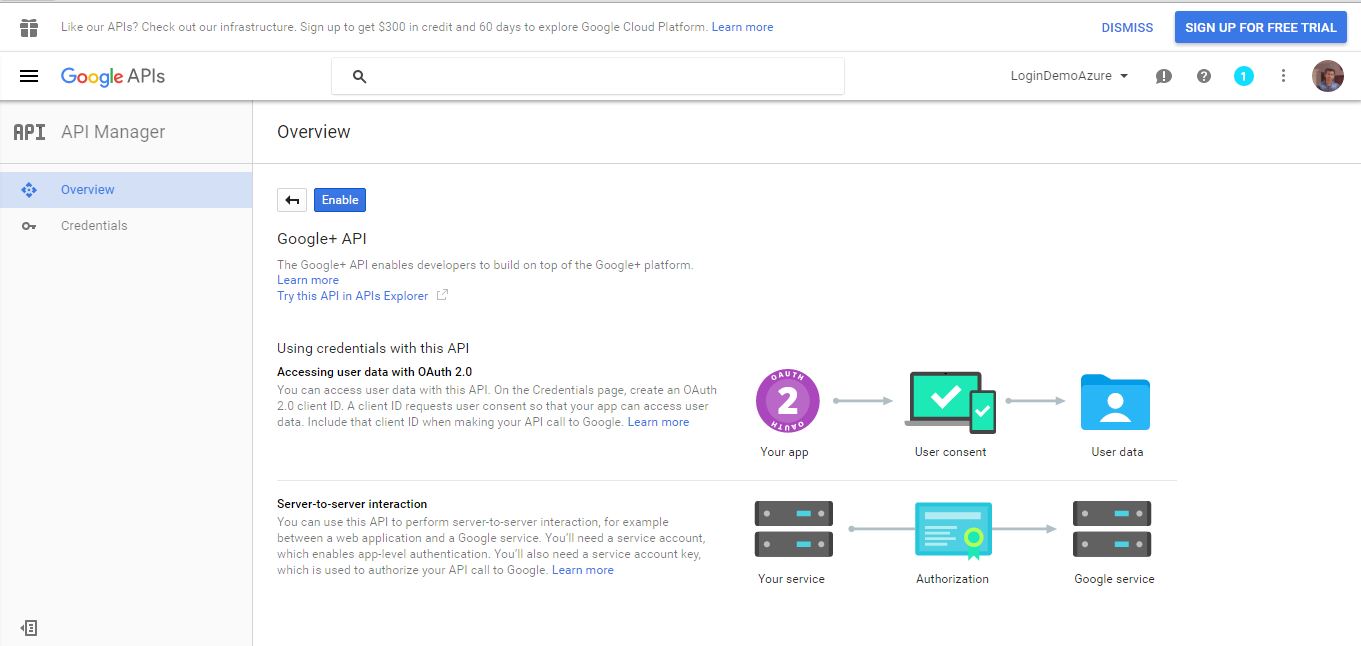Click the 'Using credentials with this API' heading
1361x646 pixels.
pyautogui.click(x=373, y=348)
